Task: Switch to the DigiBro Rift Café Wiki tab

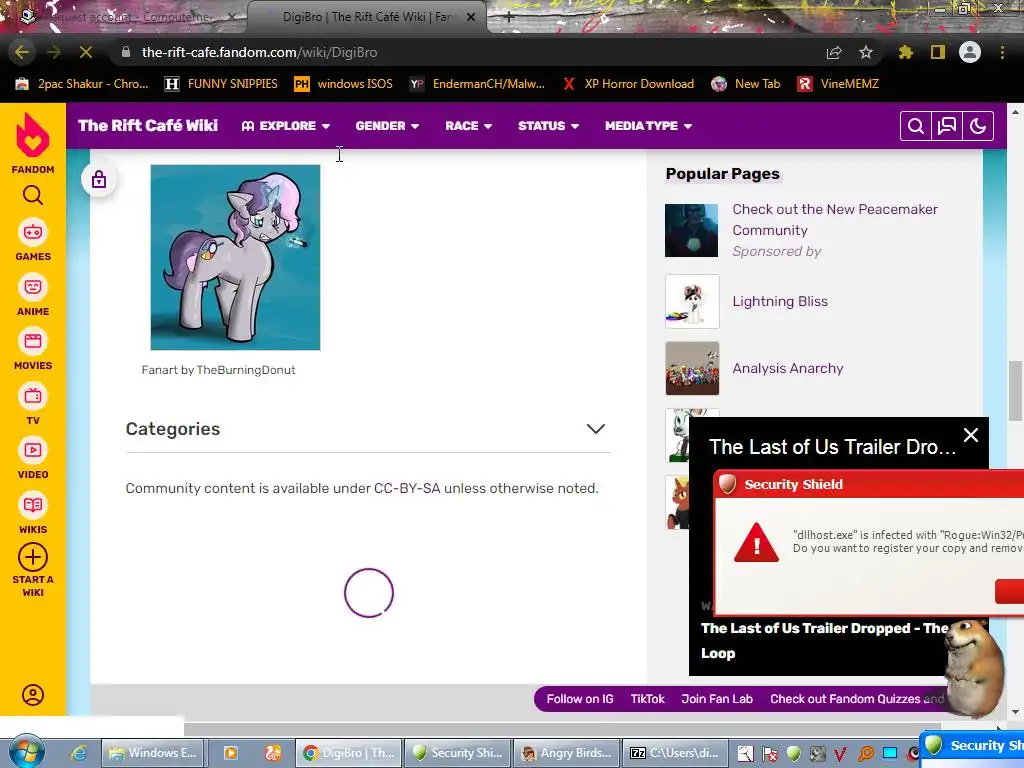Action: pos(368,17)
